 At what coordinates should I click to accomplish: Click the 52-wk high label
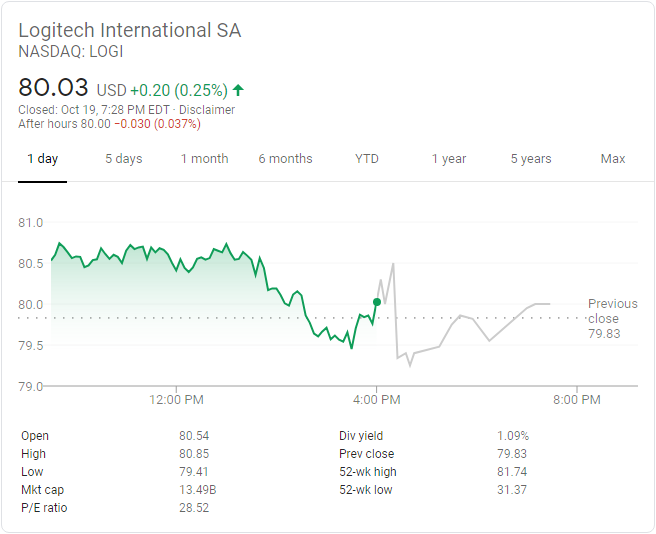368,472
